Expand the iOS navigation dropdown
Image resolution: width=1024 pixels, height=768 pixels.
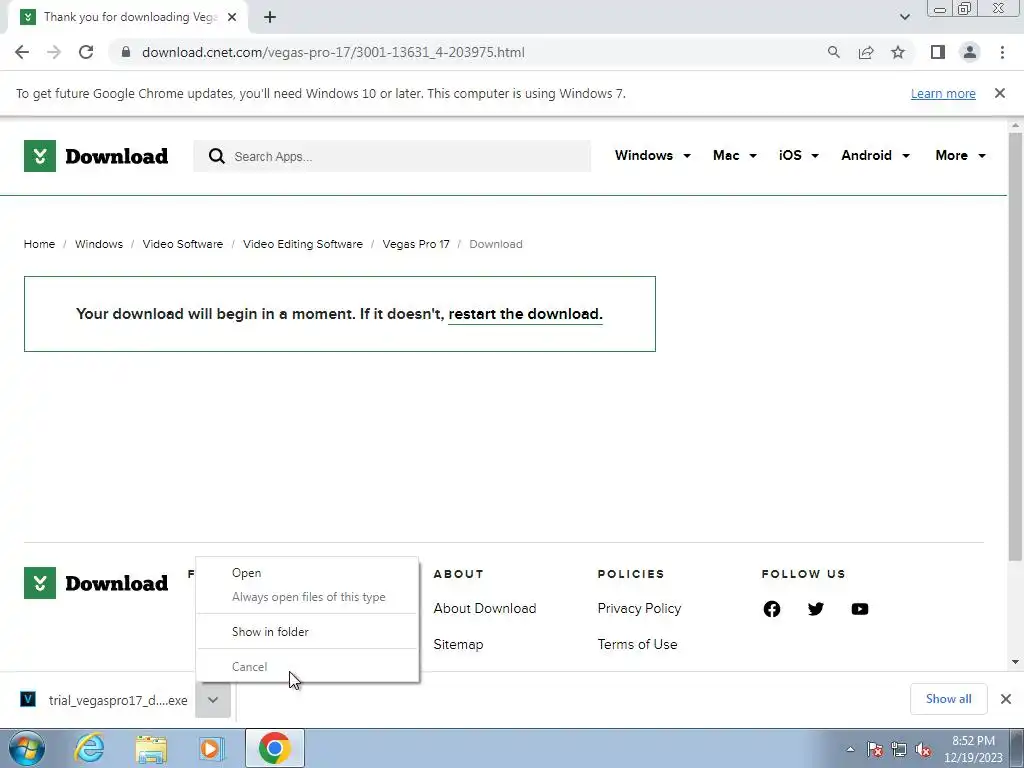pyautogui.click(x=799, y=155)
